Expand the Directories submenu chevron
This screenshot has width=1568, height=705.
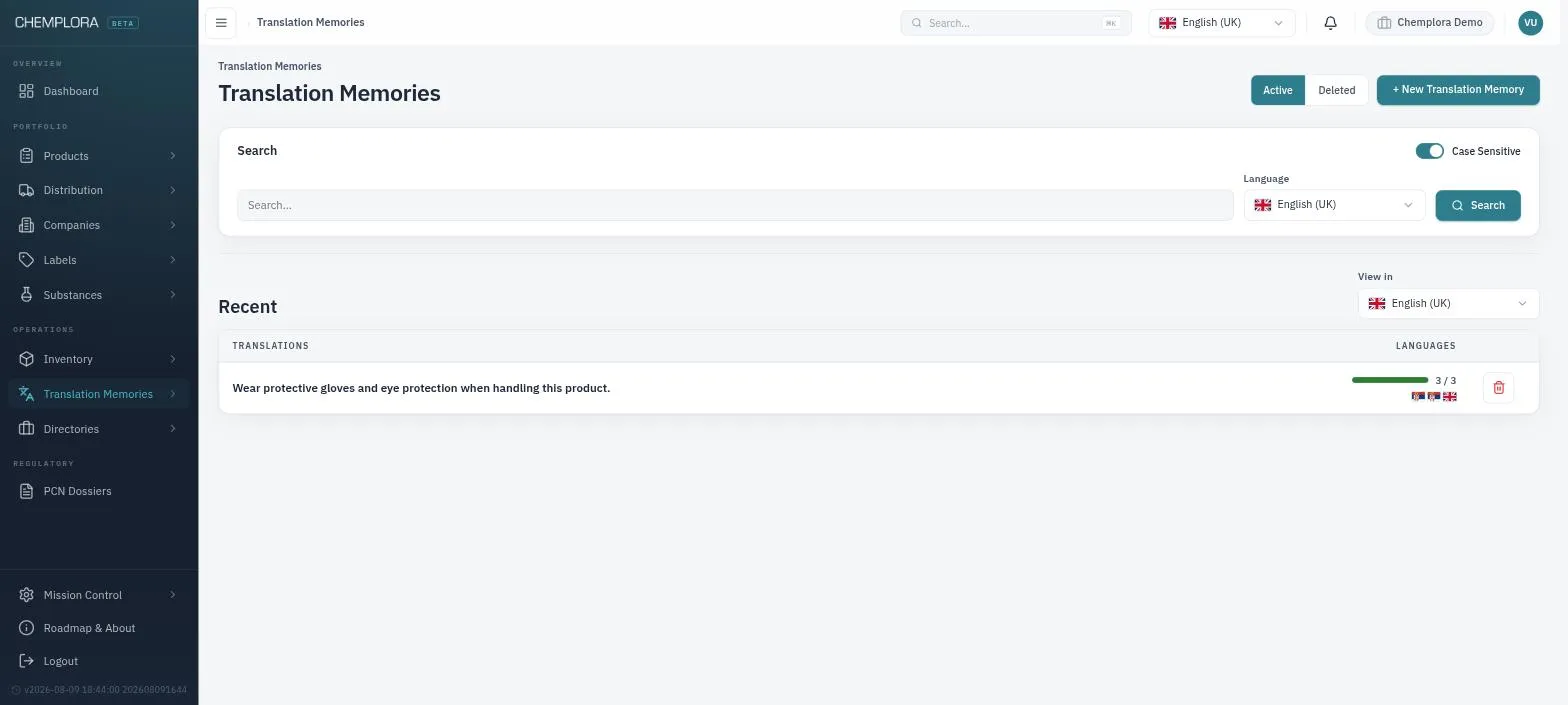click(x=173, y=429)
